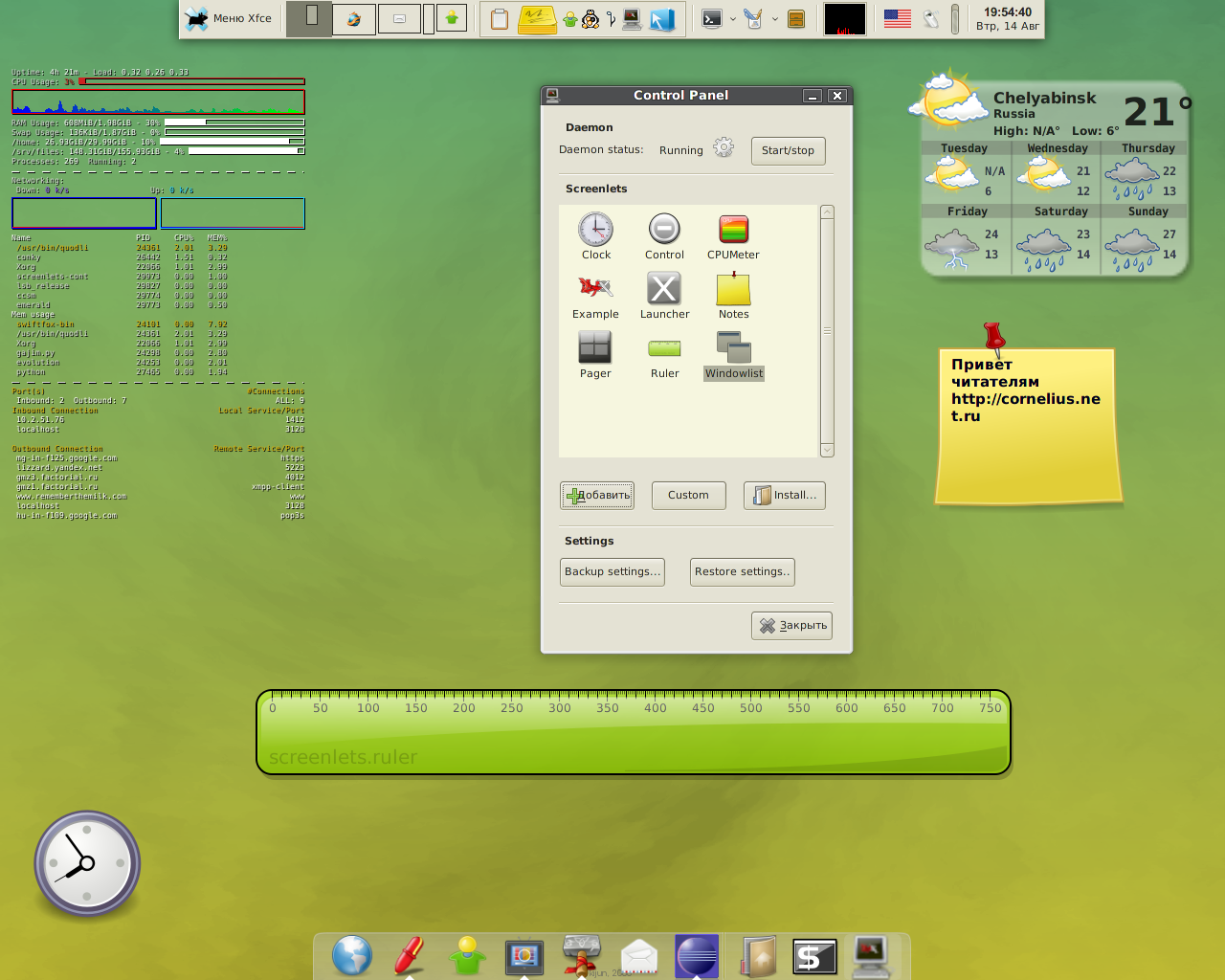This screenshot has height=980, width=1225.
Task: Click the analog clock screenlet
Action: 87,863
